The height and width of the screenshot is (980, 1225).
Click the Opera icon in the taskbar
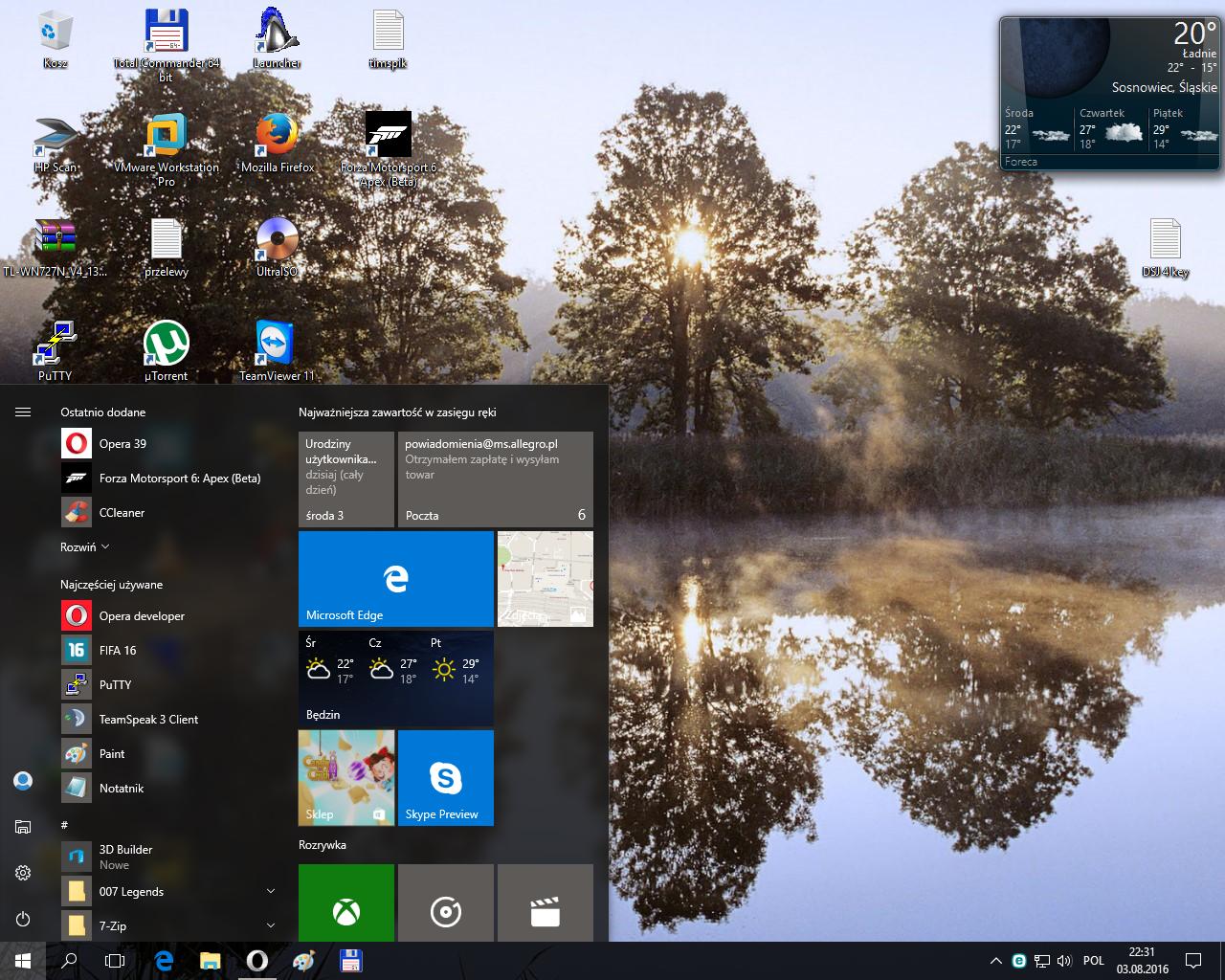(x=256, y=961)
